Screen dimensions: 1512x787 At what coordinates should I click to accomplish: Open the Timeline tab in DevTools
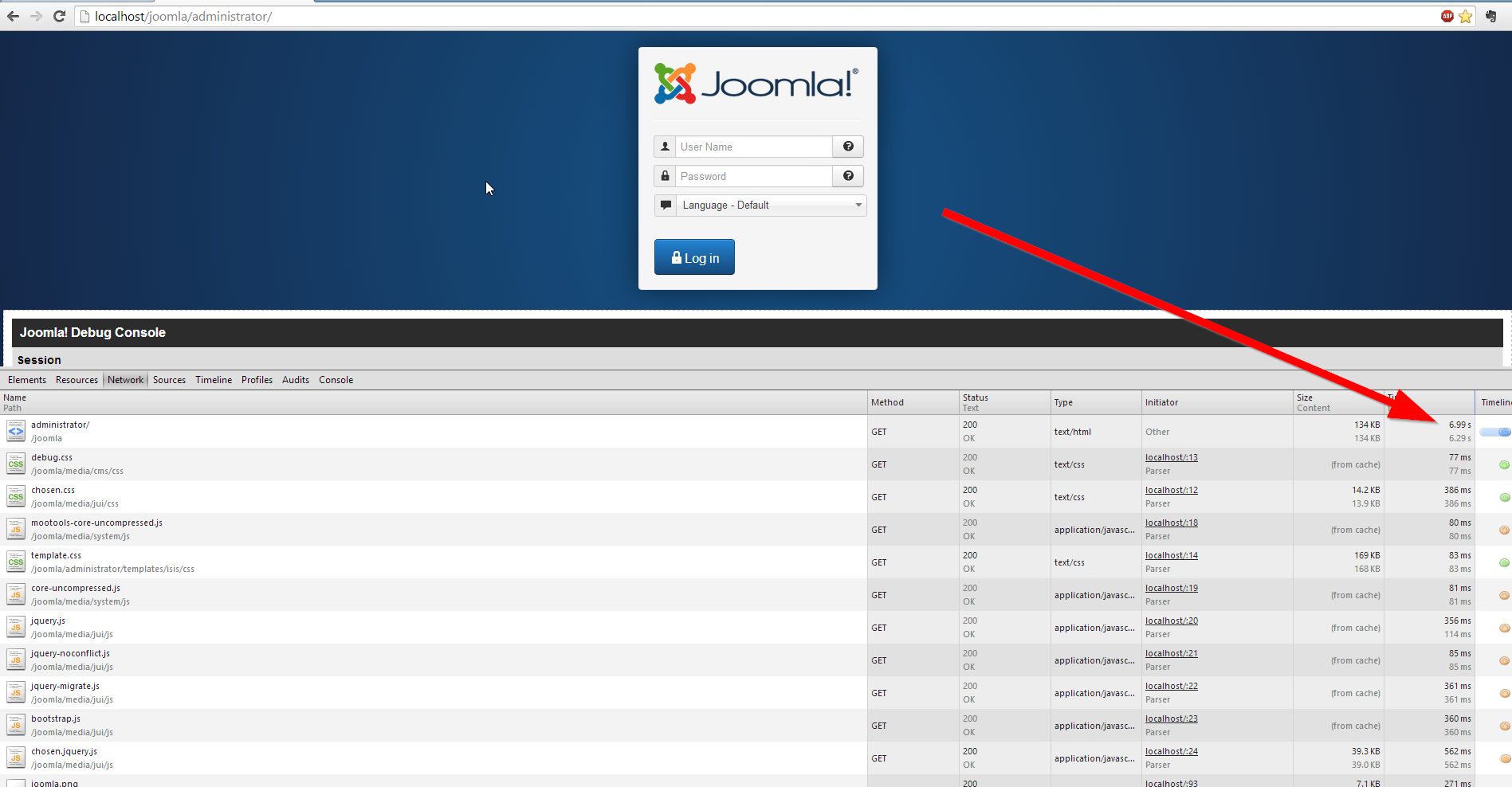[x=214, y=380]
